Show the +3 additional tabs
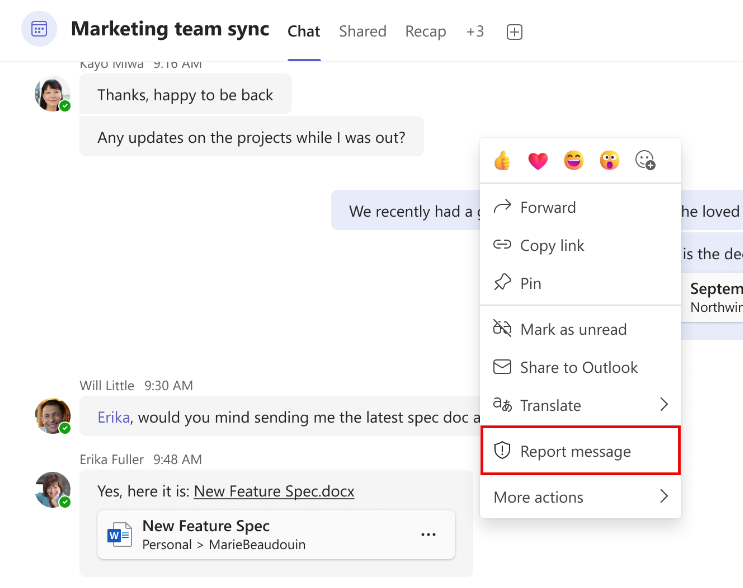Image resolution: width=743 pixels, height=588 pixels. coord(475,32)
